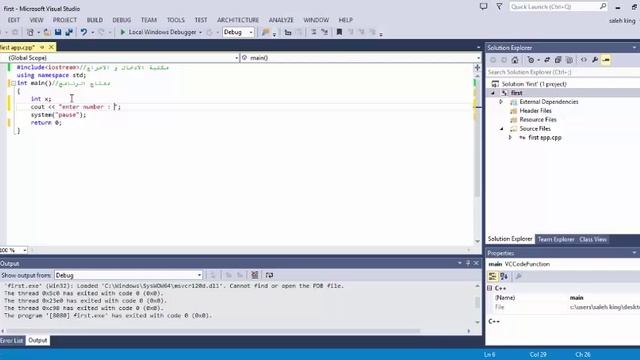This screenshot has height=360, width=640.
Task: Start the Local Windows Debugger
Action: (x=158, y=32)
